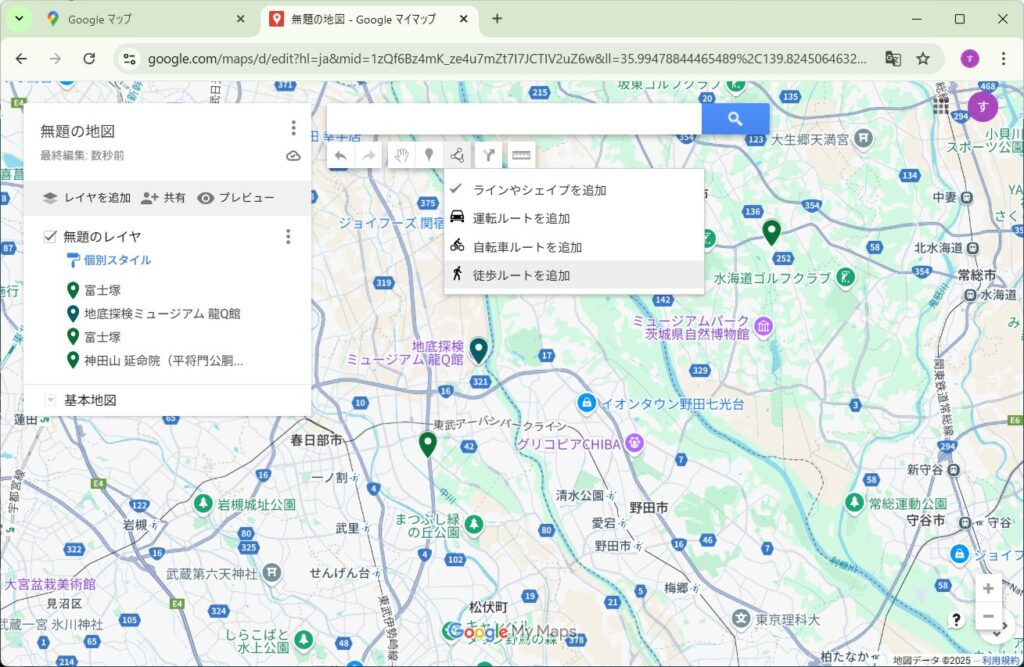The image size is (1024, 667).
Task: Click the Chrome translate page icon
Action: pos(893,59)
